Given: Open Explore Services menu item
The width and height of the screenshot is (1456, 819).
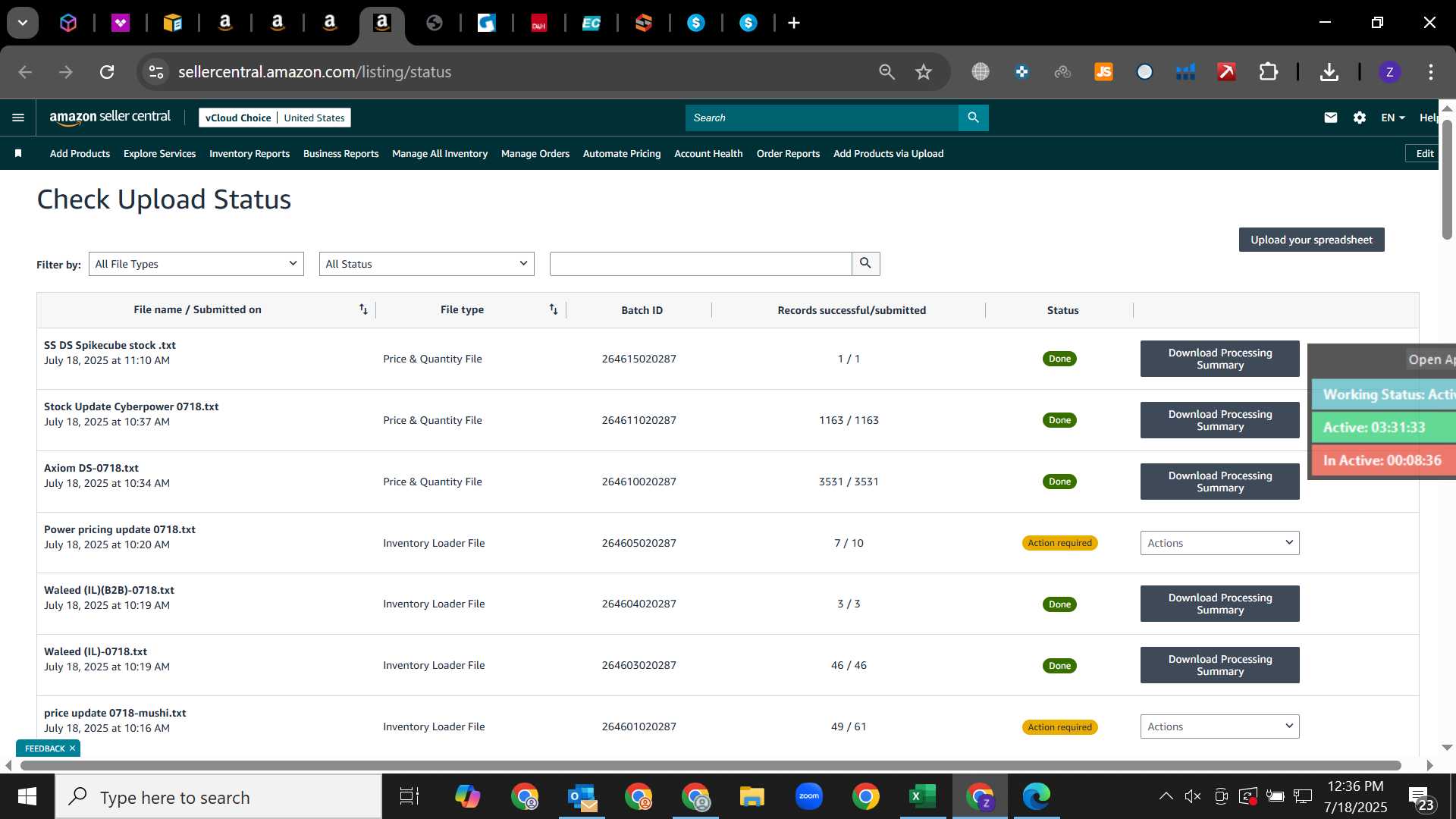Looking at the screenshot, I should pyautogui.click(x=159, y=153).
